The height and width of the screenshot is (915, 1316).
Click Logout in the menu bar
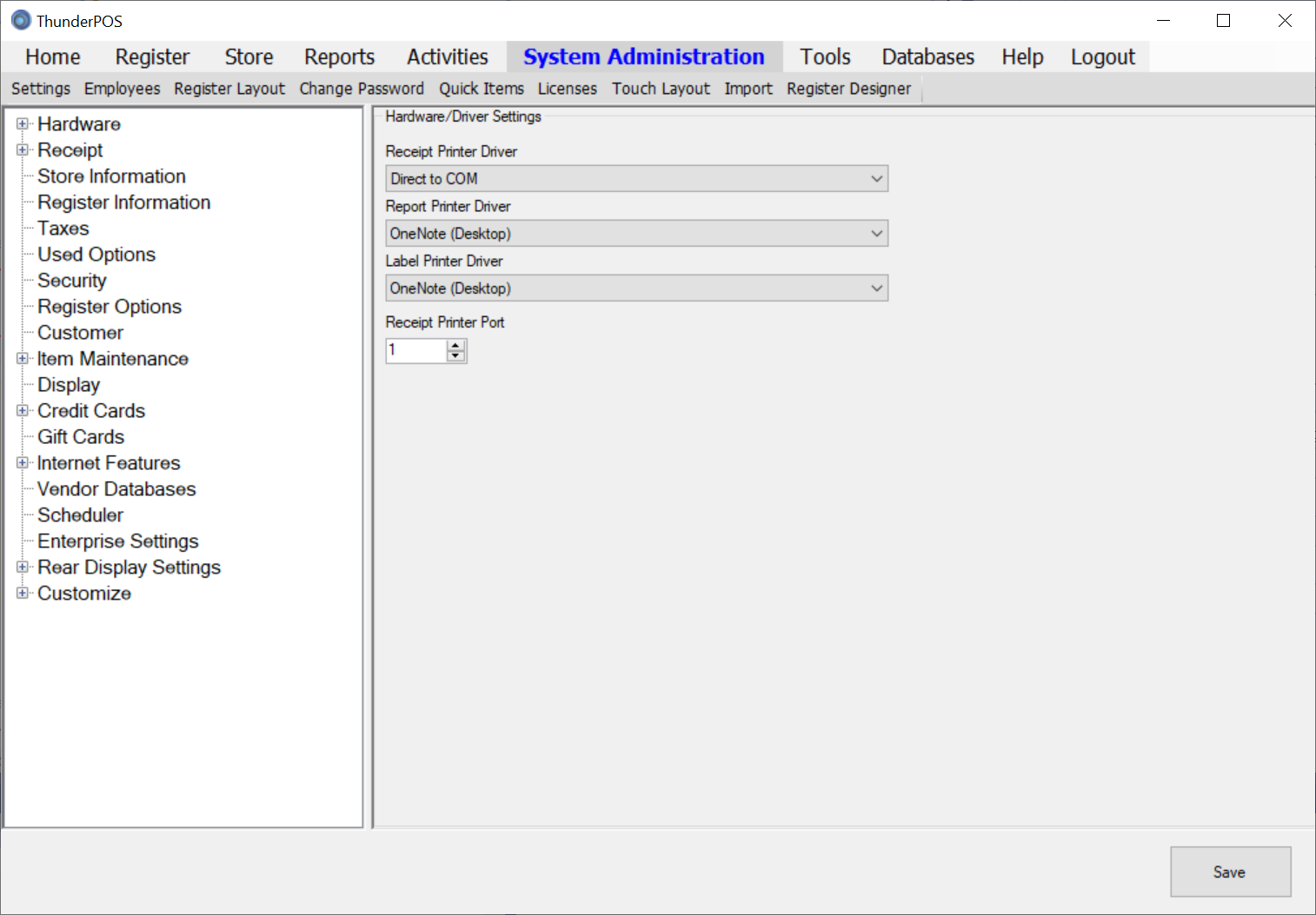pos(1102,57)
